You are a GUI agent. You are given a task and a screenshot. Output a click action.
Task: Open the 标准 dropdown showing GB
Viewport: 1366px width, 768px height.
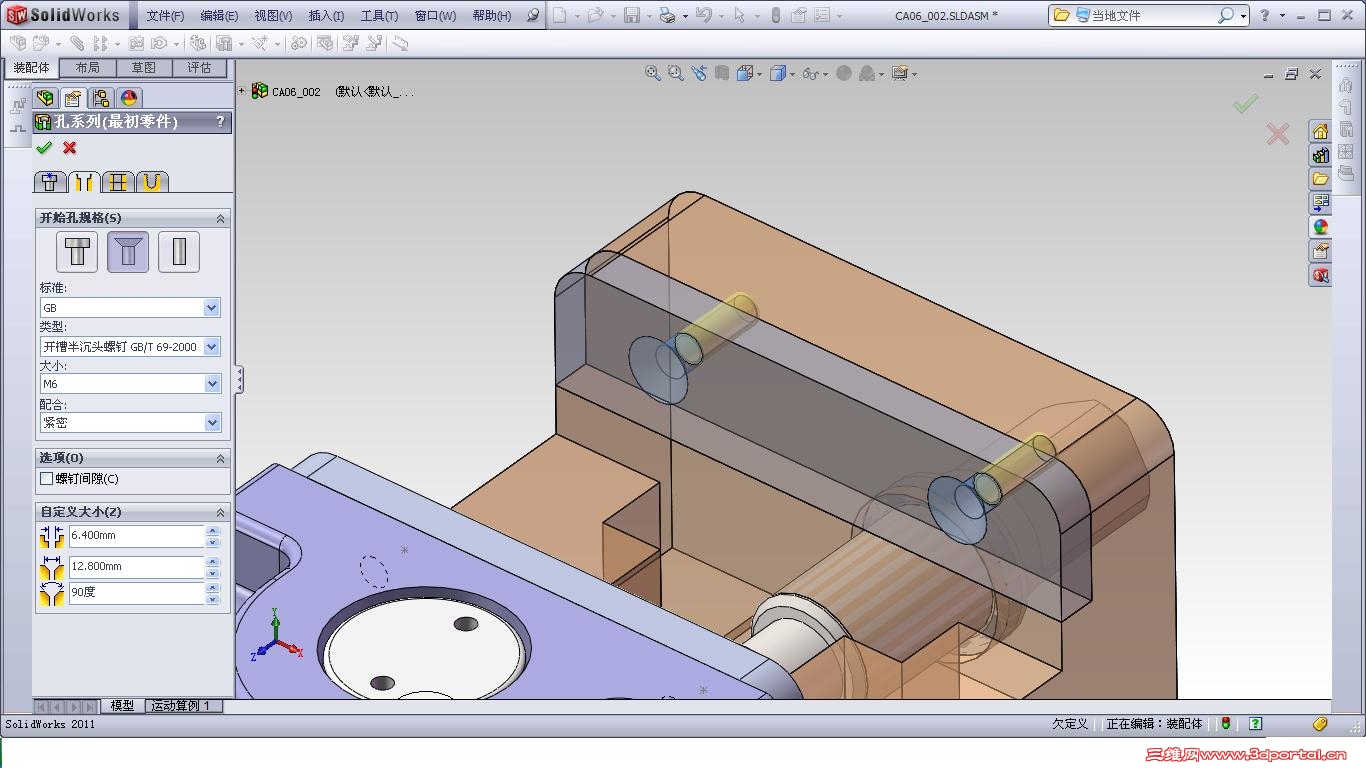[130, 308]
